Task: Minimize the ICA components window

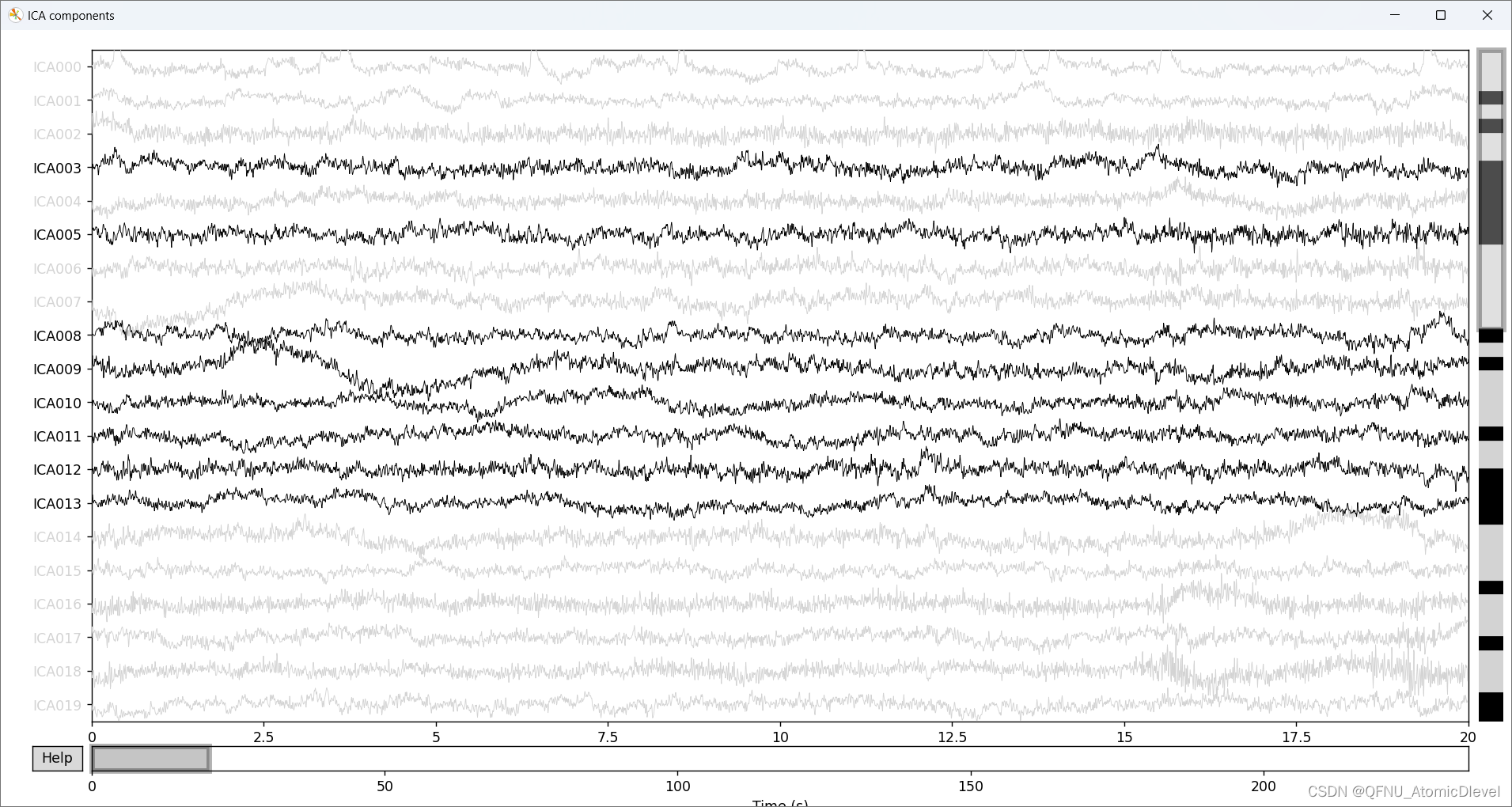Action: click(1395, 15)
